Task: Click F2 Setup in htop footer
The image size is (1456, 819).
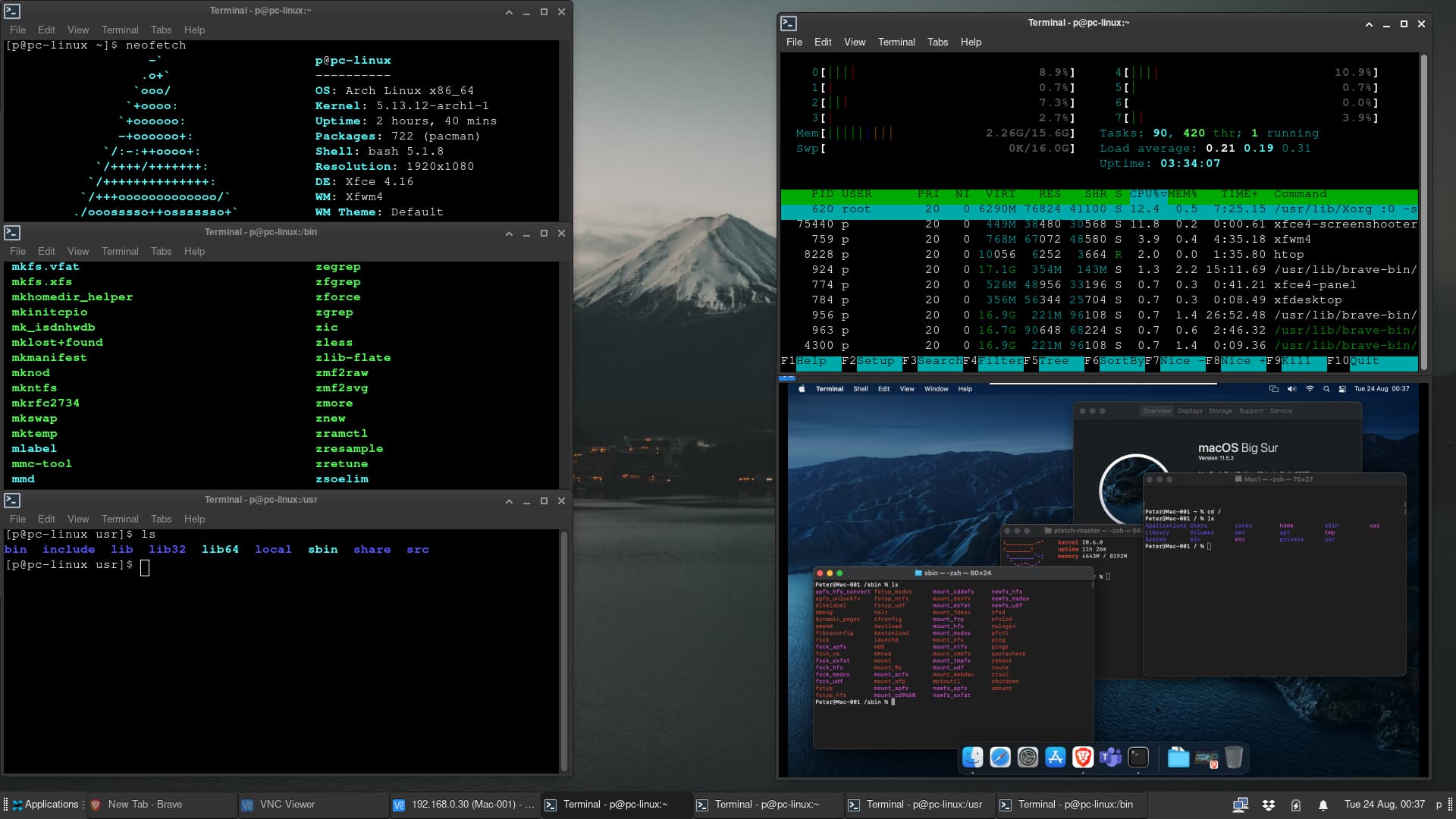Action: 872,361
